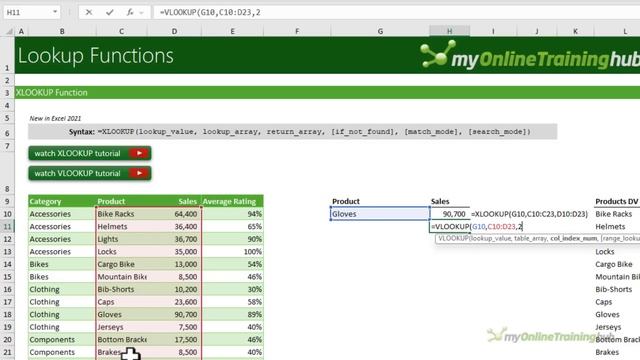
Task: Click YouTube play icon on XLOOKUP button
Action: pyautogui.click(x=139, y=153)
